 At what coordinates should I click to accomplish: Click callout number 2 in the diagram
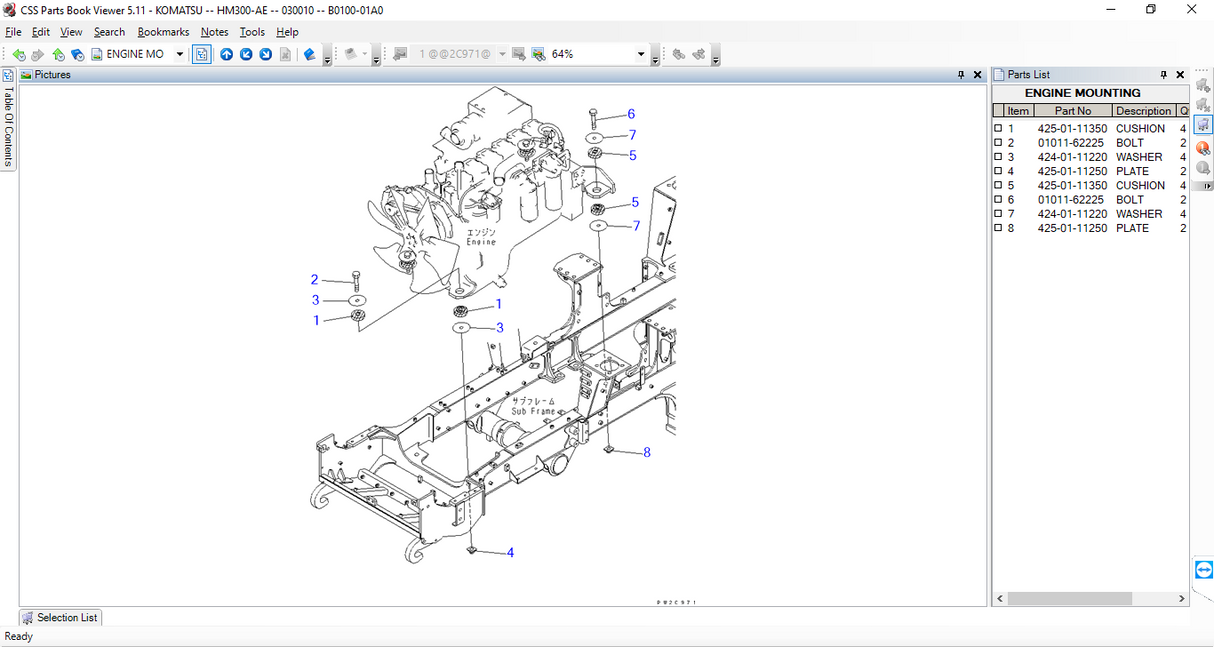point(314,280)
